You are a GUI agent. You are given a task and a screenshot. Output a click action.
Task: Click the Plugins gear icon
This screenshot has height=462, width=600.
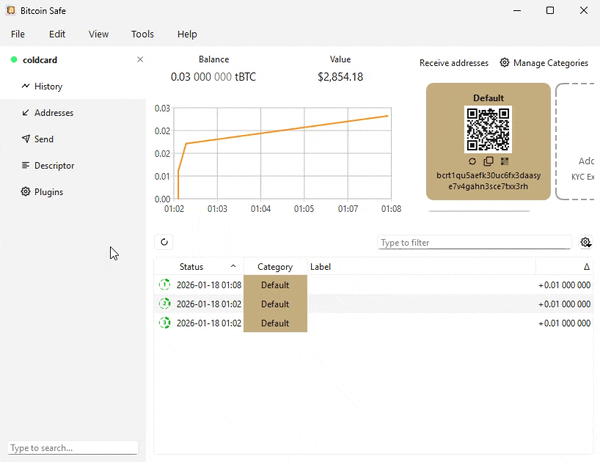pos(25,191)
